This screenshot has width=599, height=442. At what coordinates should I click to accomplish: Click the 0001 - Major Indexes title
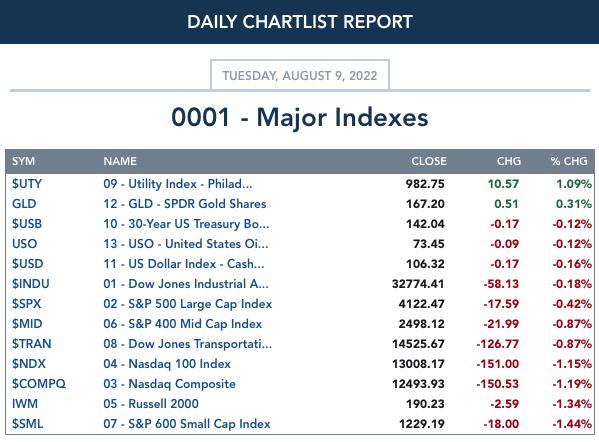300,117
